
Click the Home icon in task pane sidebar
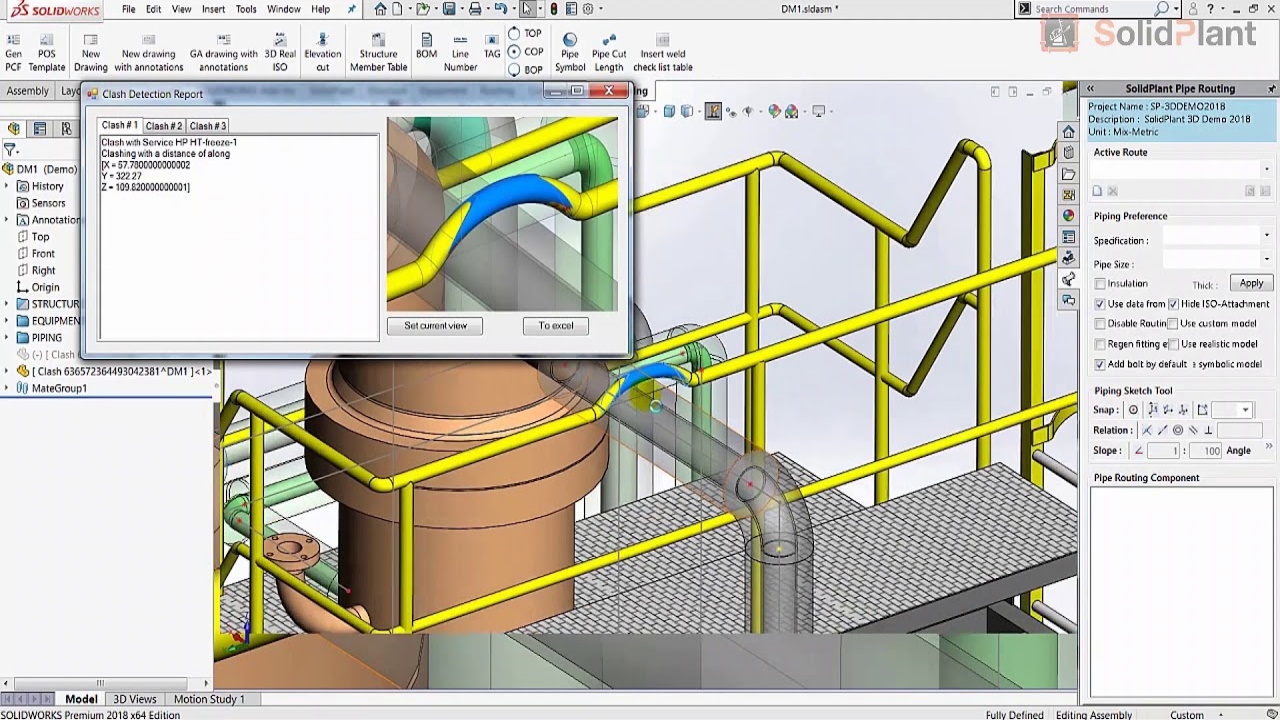point(1069,132)
